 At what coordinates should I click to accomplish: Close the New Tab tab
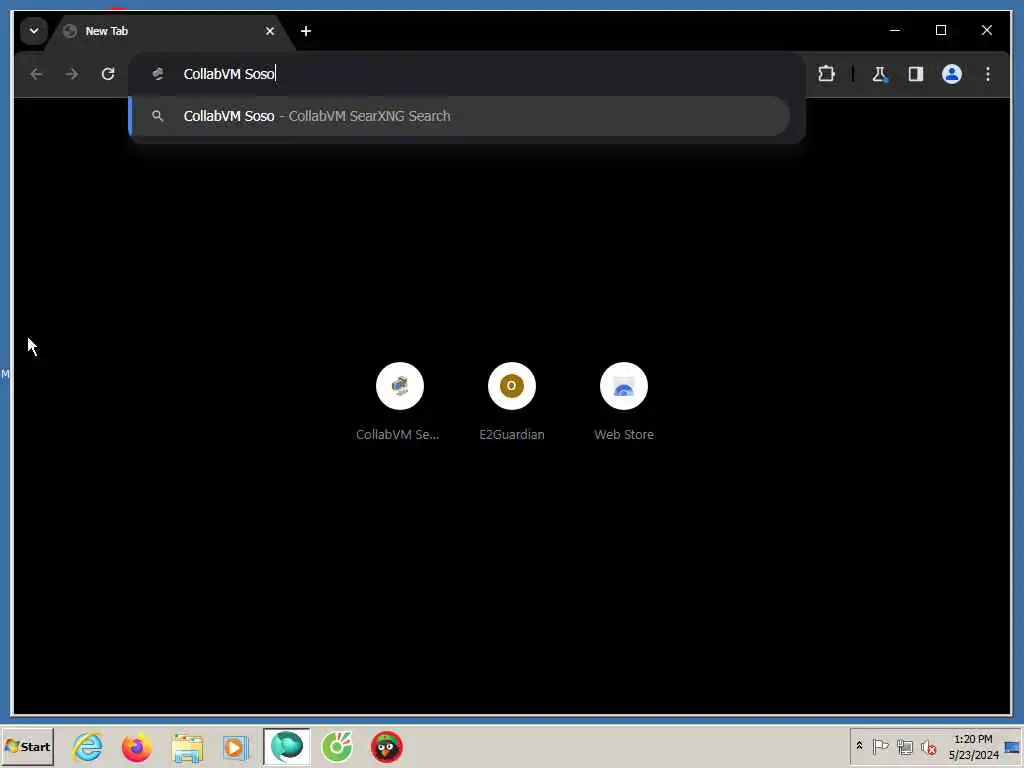[270, 31]
